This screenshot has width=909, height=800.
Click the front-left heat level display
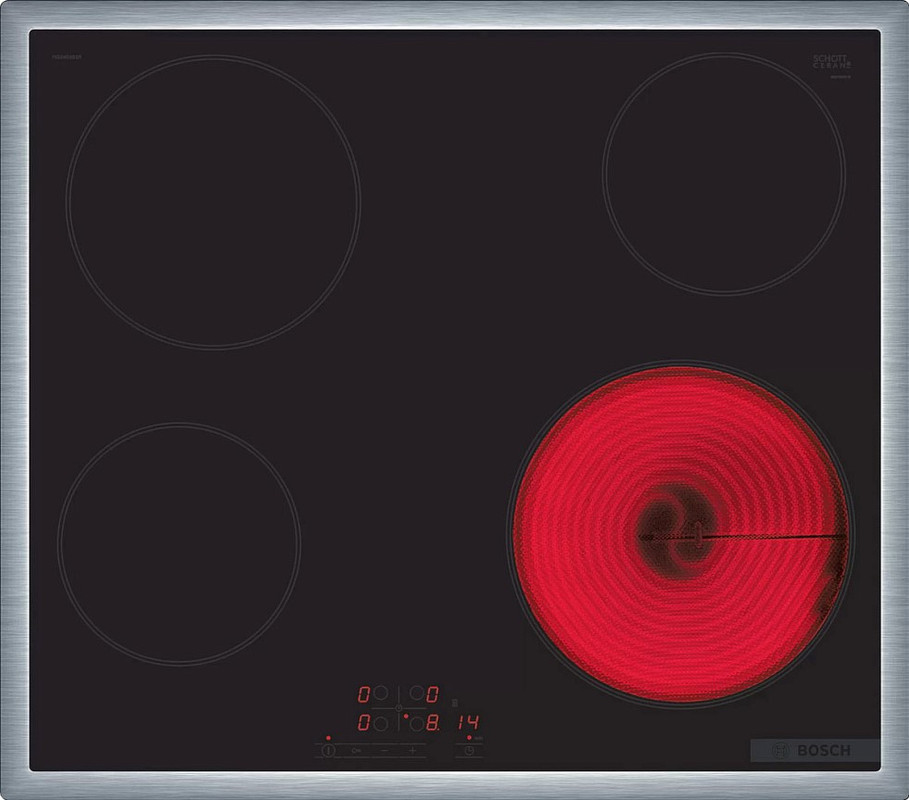pos(364,721)
